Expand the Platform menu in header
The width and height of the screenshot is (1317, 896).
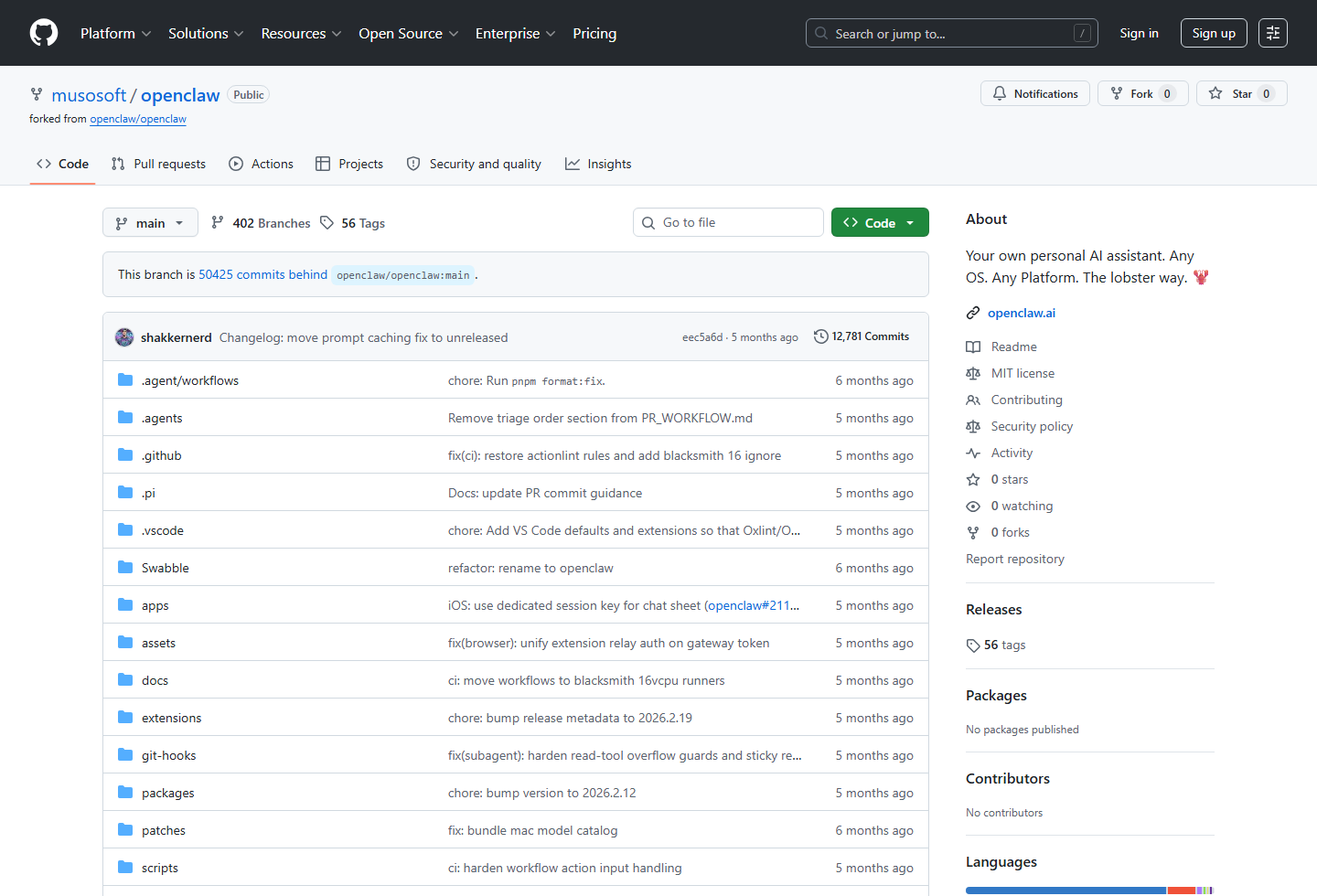(x=116, y=33)
